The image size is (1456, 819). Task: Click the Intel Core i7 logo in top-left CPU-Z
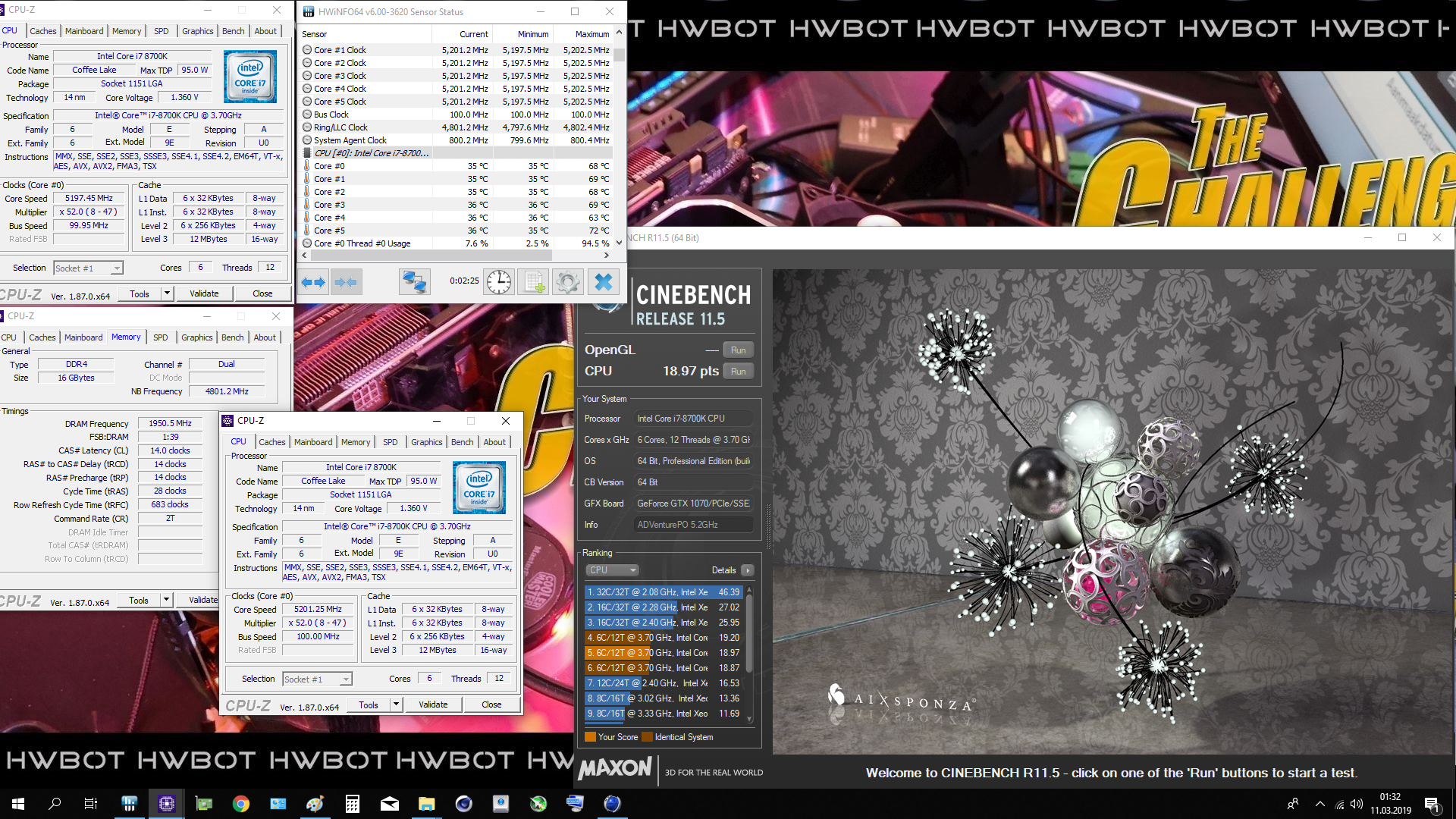[250, 77]
